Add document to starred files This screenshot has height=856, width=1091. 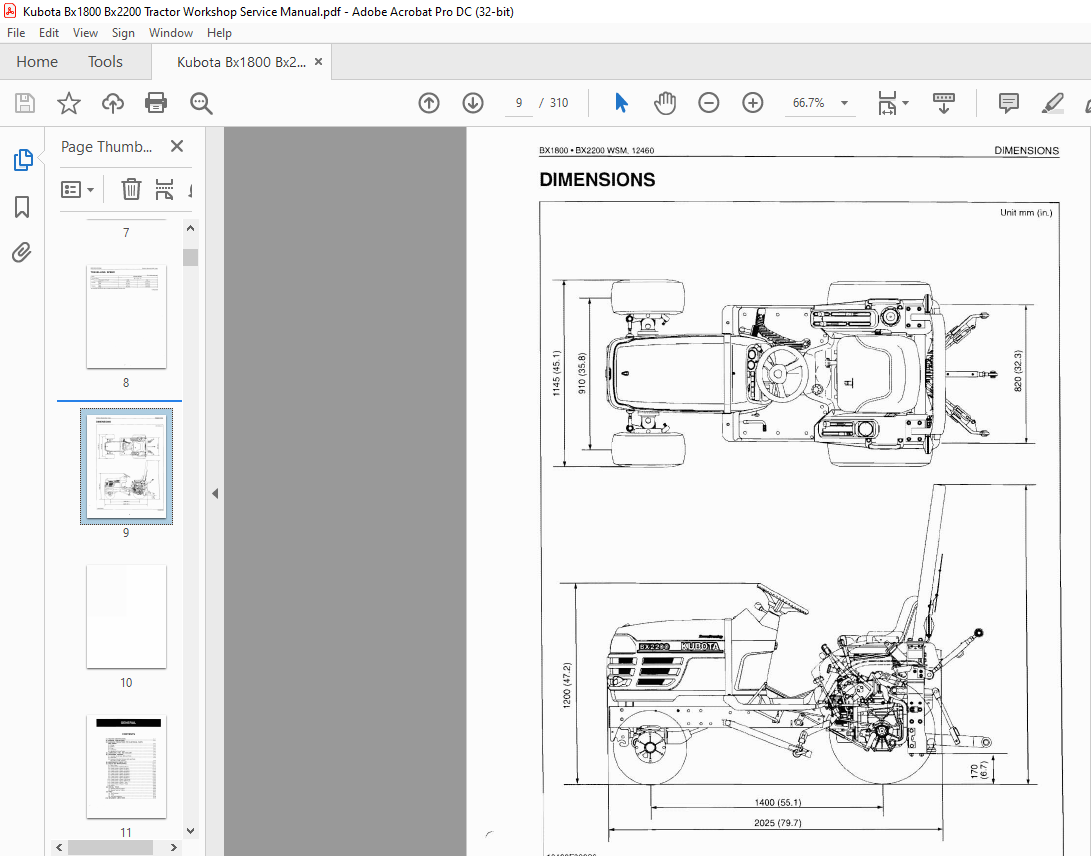(x=68, y=103)
